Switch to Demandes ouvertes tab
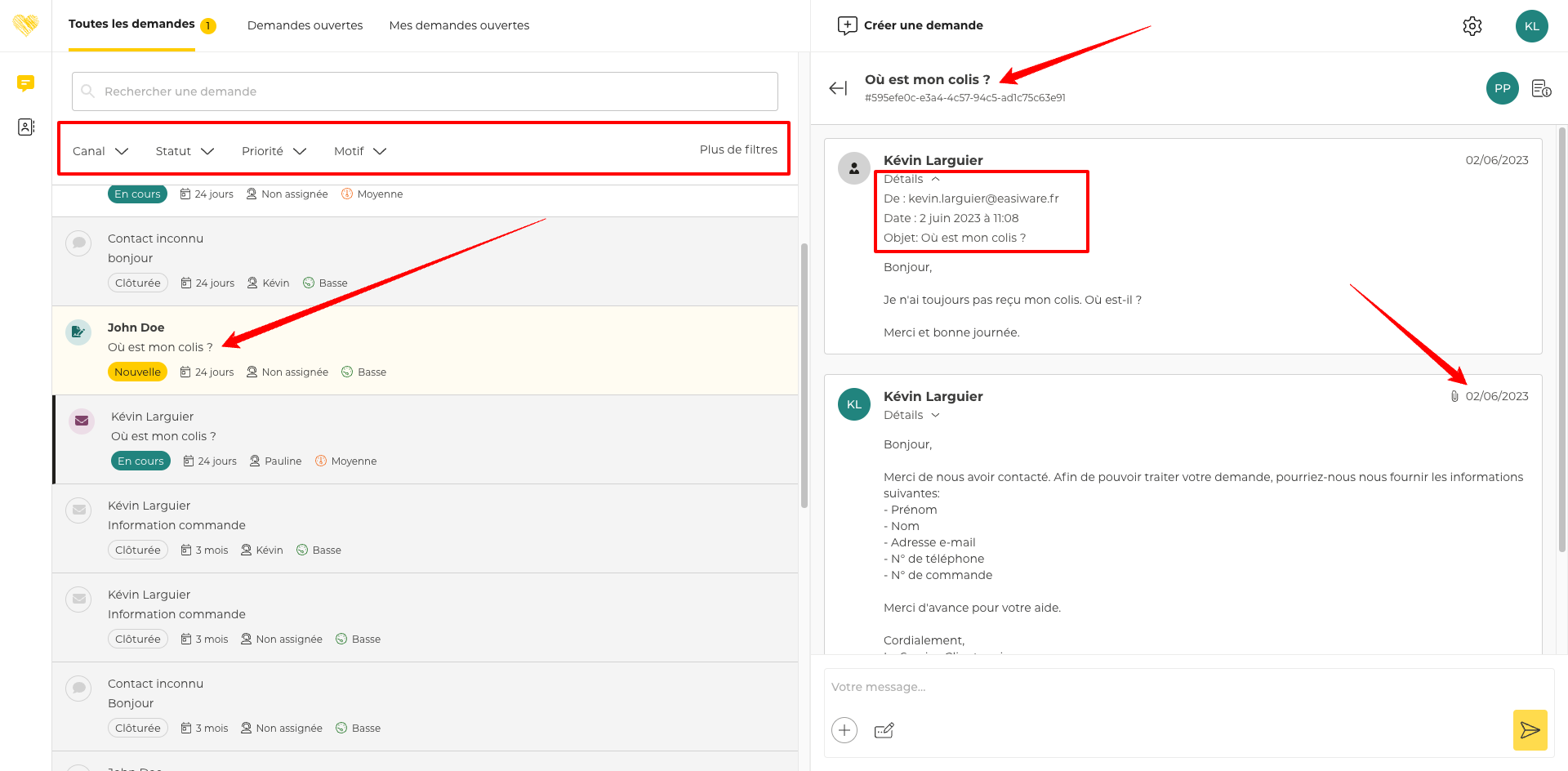 305,25
